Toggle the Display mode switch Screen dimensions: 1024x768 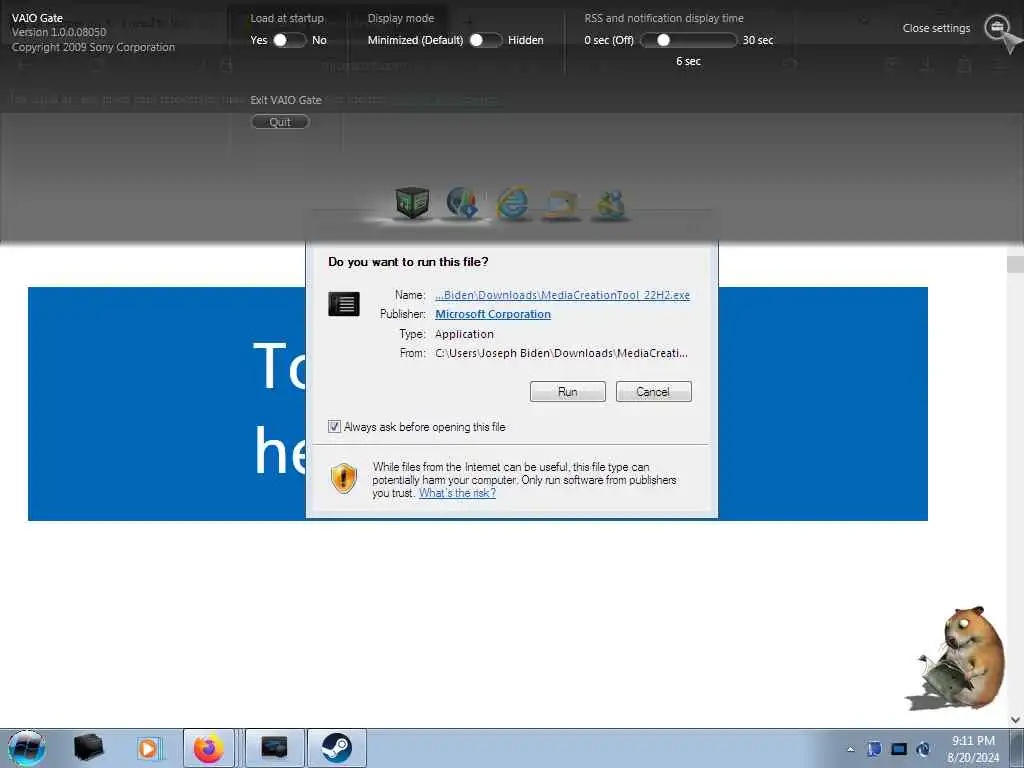tap(486, 40)
